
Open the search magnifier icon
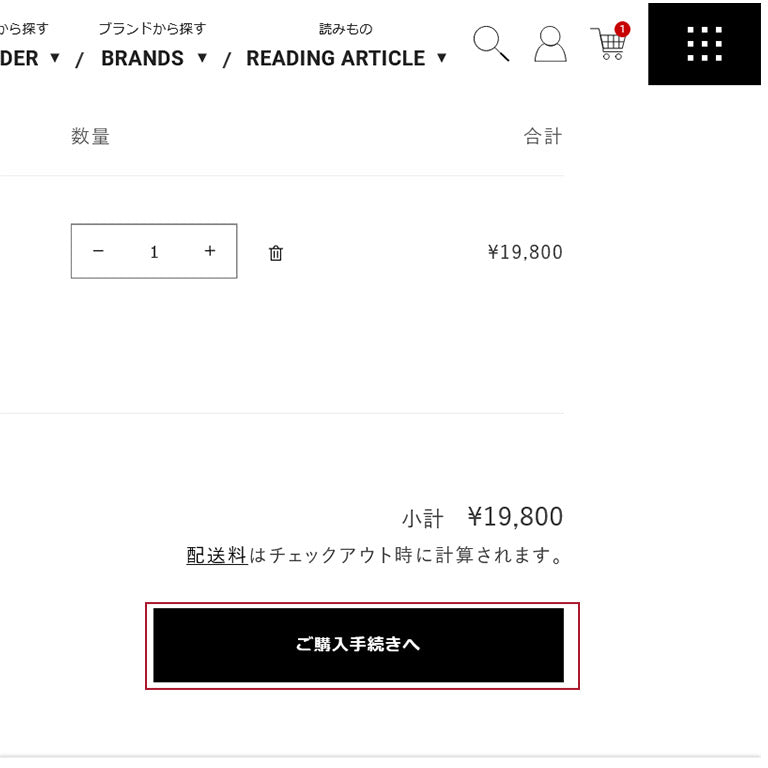pyautogui.click(x=491, y=44)
